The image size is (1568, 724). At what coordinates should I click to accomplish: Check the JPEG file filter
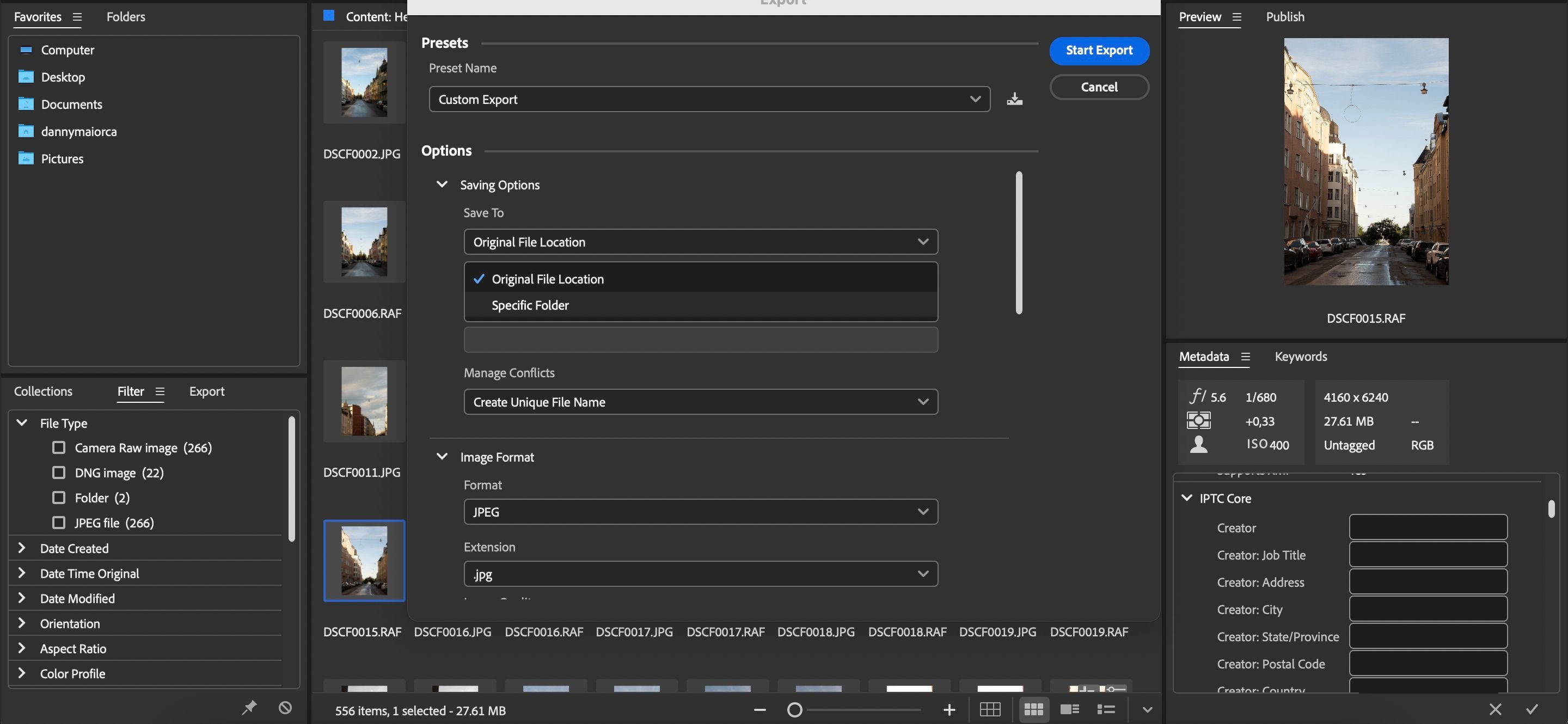58,522
